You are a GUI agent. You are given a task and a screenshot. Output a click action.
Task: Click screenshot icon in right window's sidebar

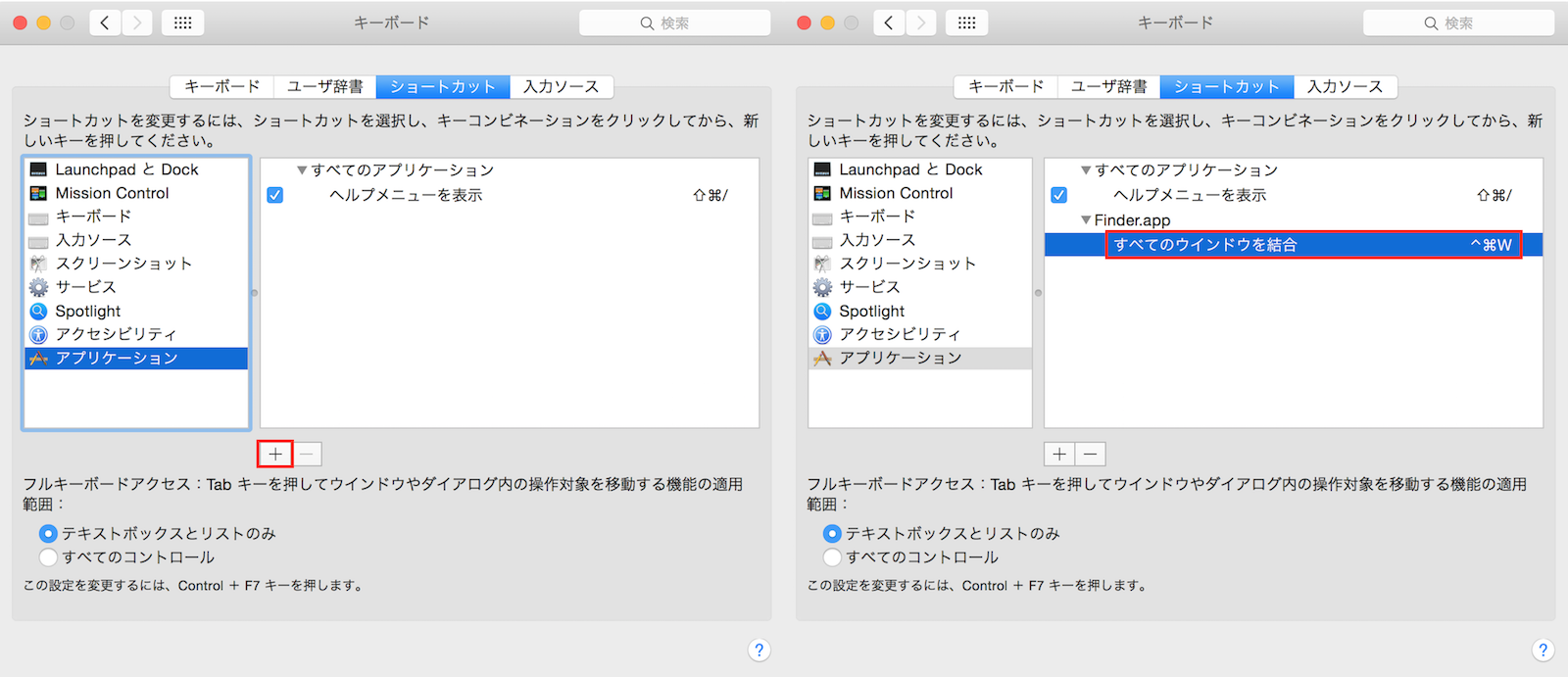point(822,264)
